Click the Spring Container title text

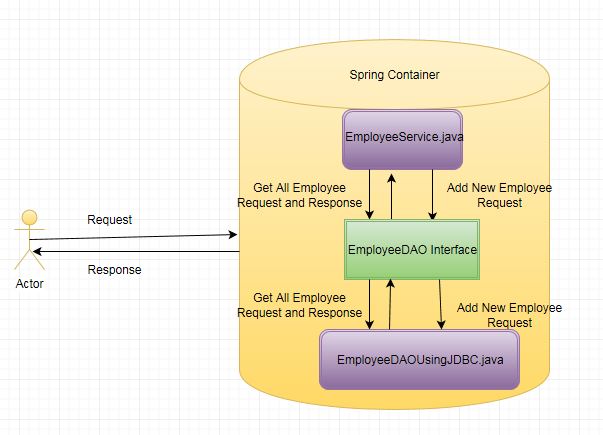[x=394, y=75]
